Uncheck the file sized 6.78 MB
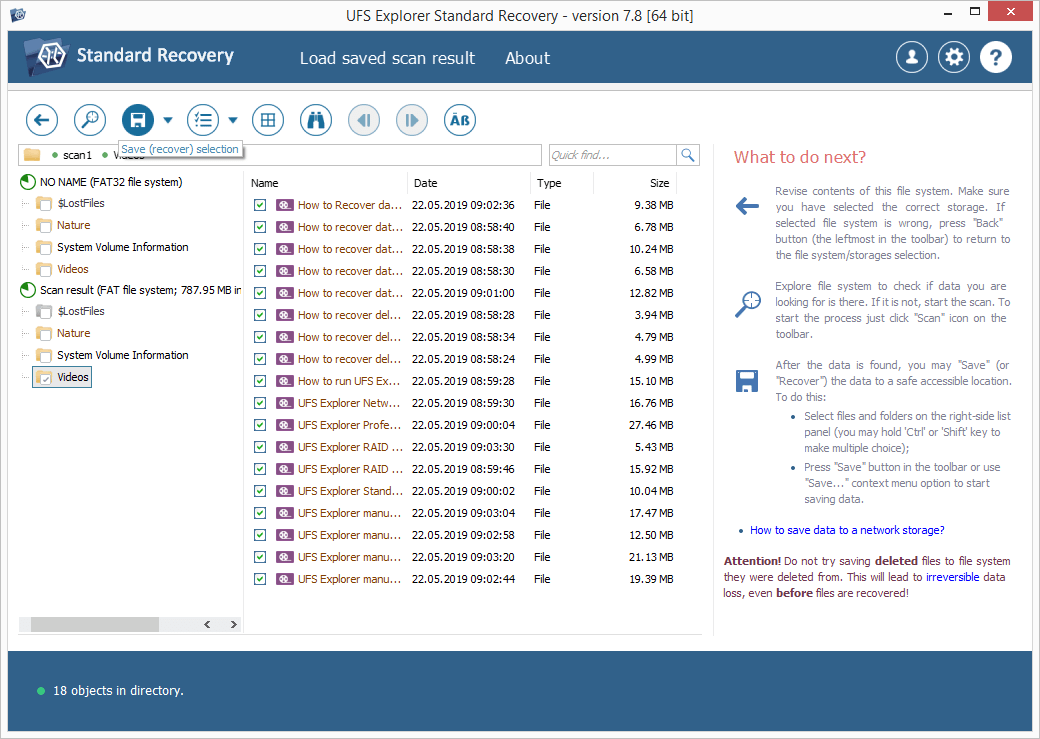1040x739 pixels. click(x=260, y=227)
